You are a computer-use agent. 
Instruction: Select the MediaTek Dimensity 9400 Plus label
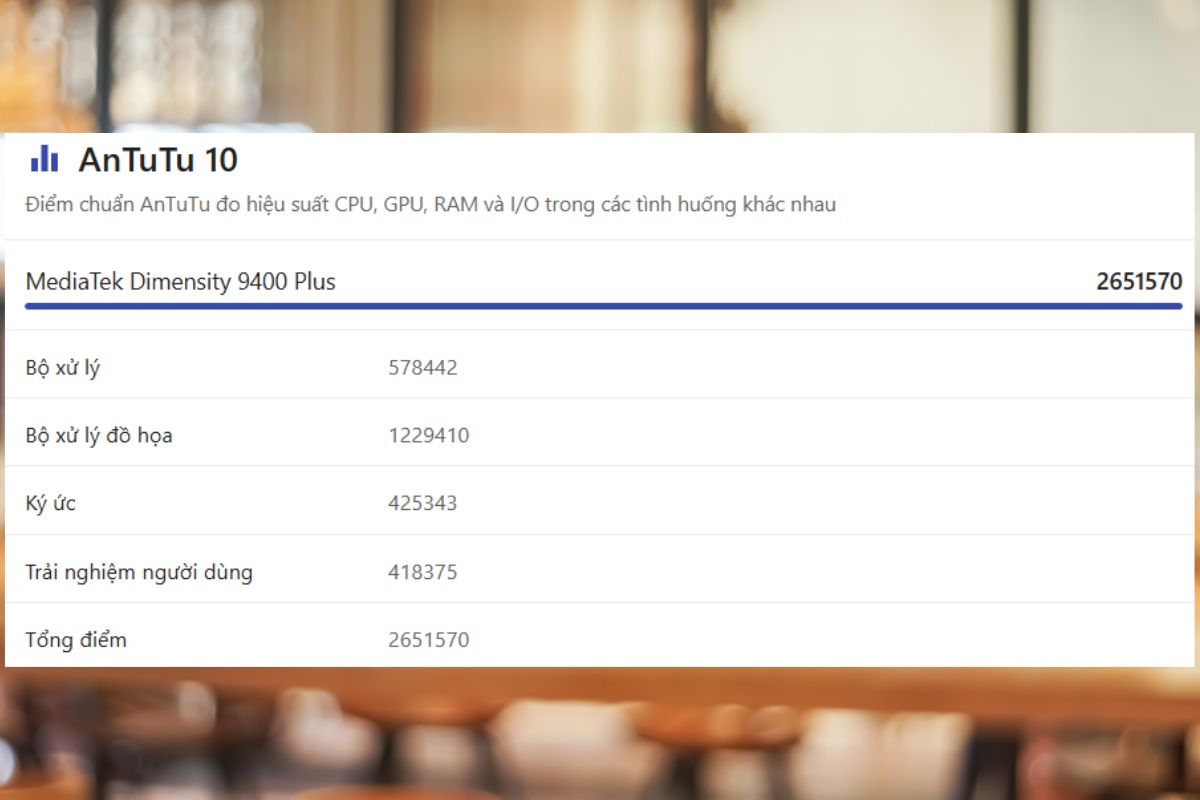click(181, 282)
